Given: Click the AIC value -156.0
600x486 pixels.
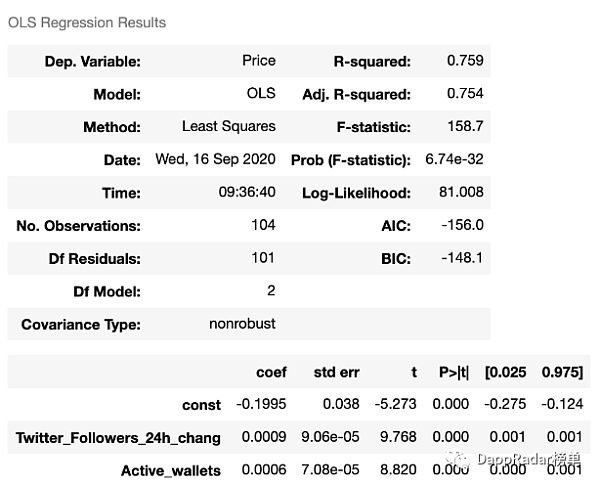Looking at the screenshot, I should point(461,226).
